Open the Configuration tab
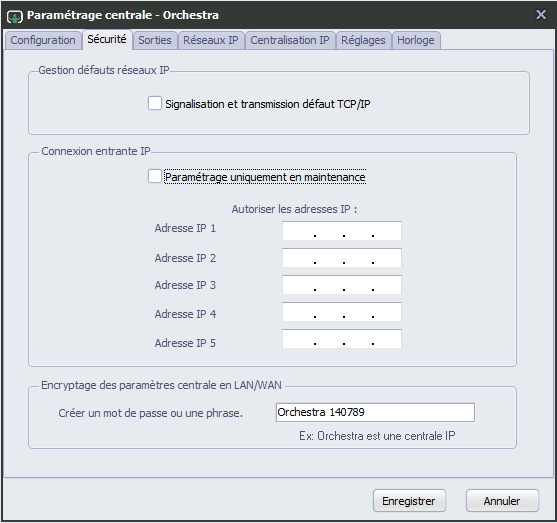Screen dimensions: 557x523 [x=43, y=40]
